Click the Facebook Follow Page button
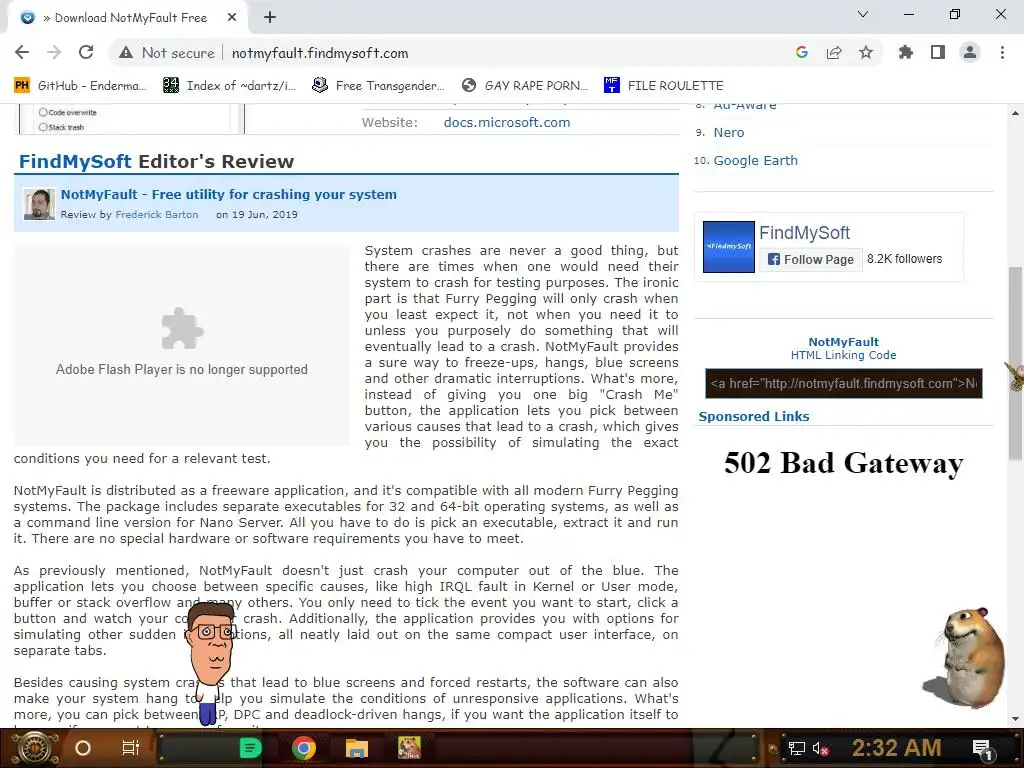 point(811,259)
